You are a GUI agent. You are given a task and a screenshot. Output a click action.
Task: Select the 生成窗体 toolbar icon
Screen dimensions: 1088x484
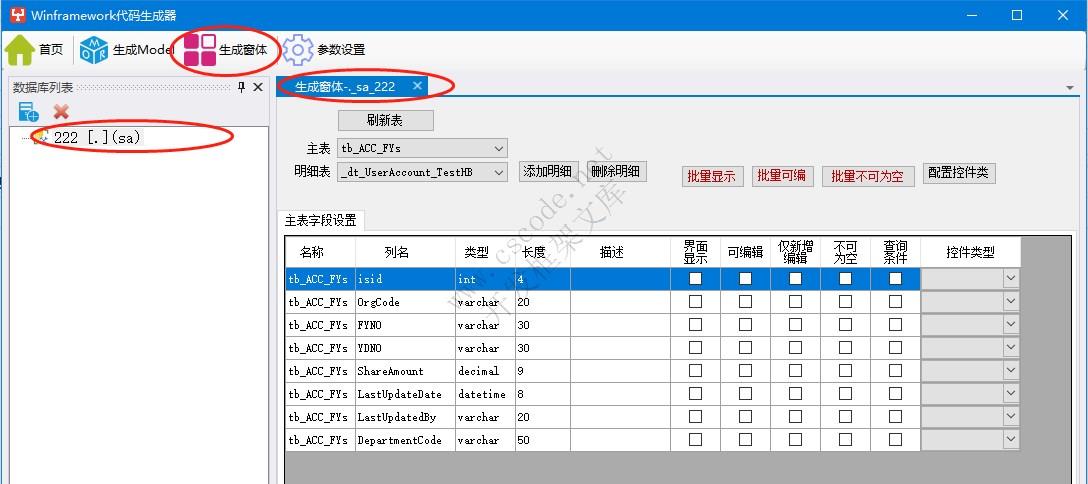coord(200,49)
